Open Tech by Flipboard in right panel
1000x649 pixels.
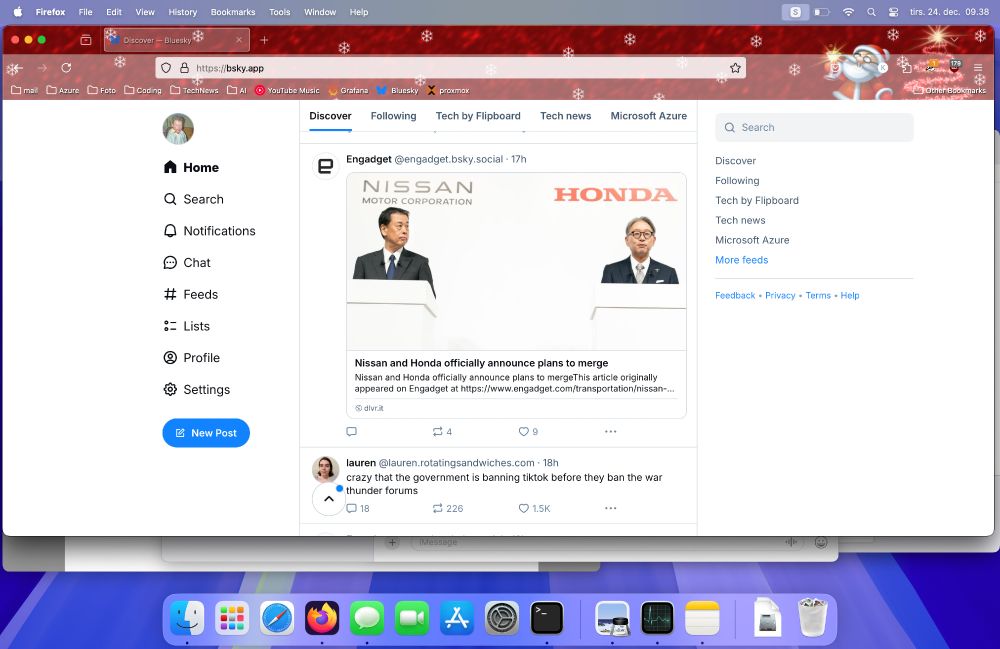click(x=757, y=200)
